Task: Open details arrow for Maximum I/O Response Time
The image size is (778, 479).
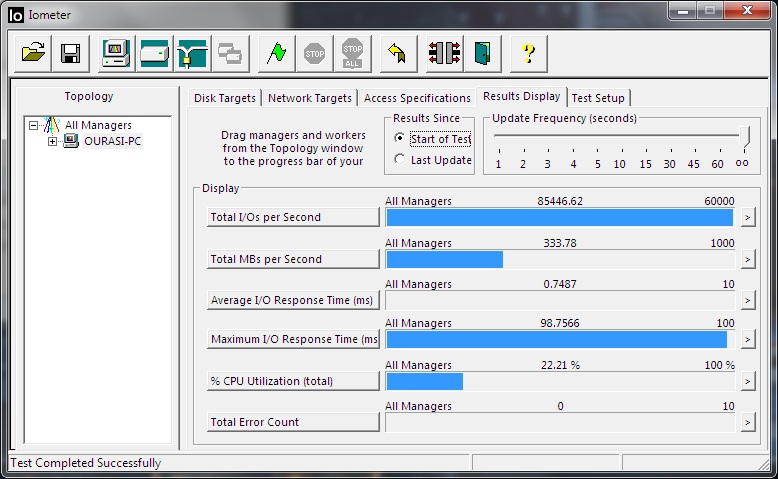Action: click(748, 340)
